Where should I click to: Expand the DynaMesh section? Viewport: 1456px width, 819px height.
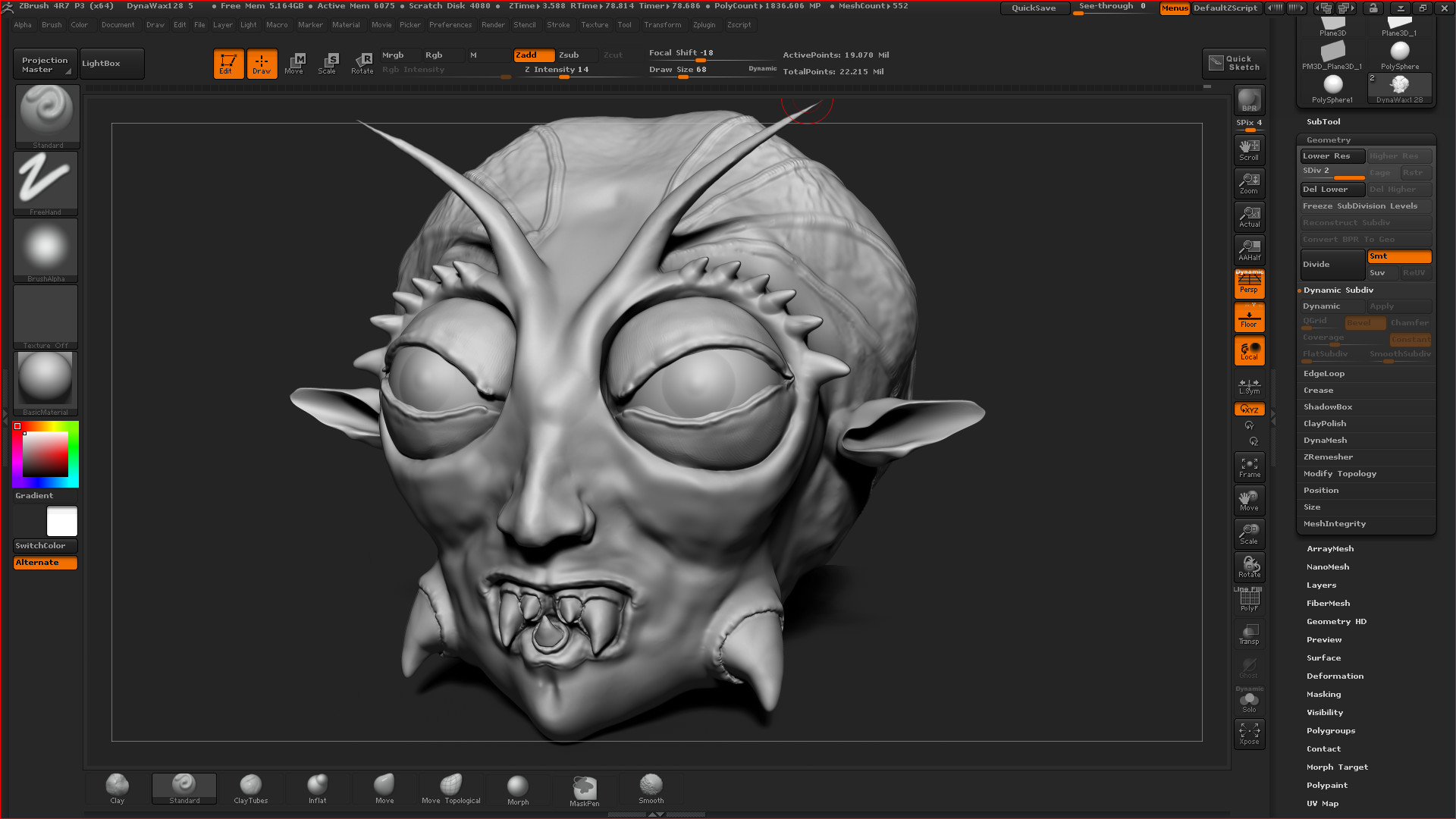1325,441
